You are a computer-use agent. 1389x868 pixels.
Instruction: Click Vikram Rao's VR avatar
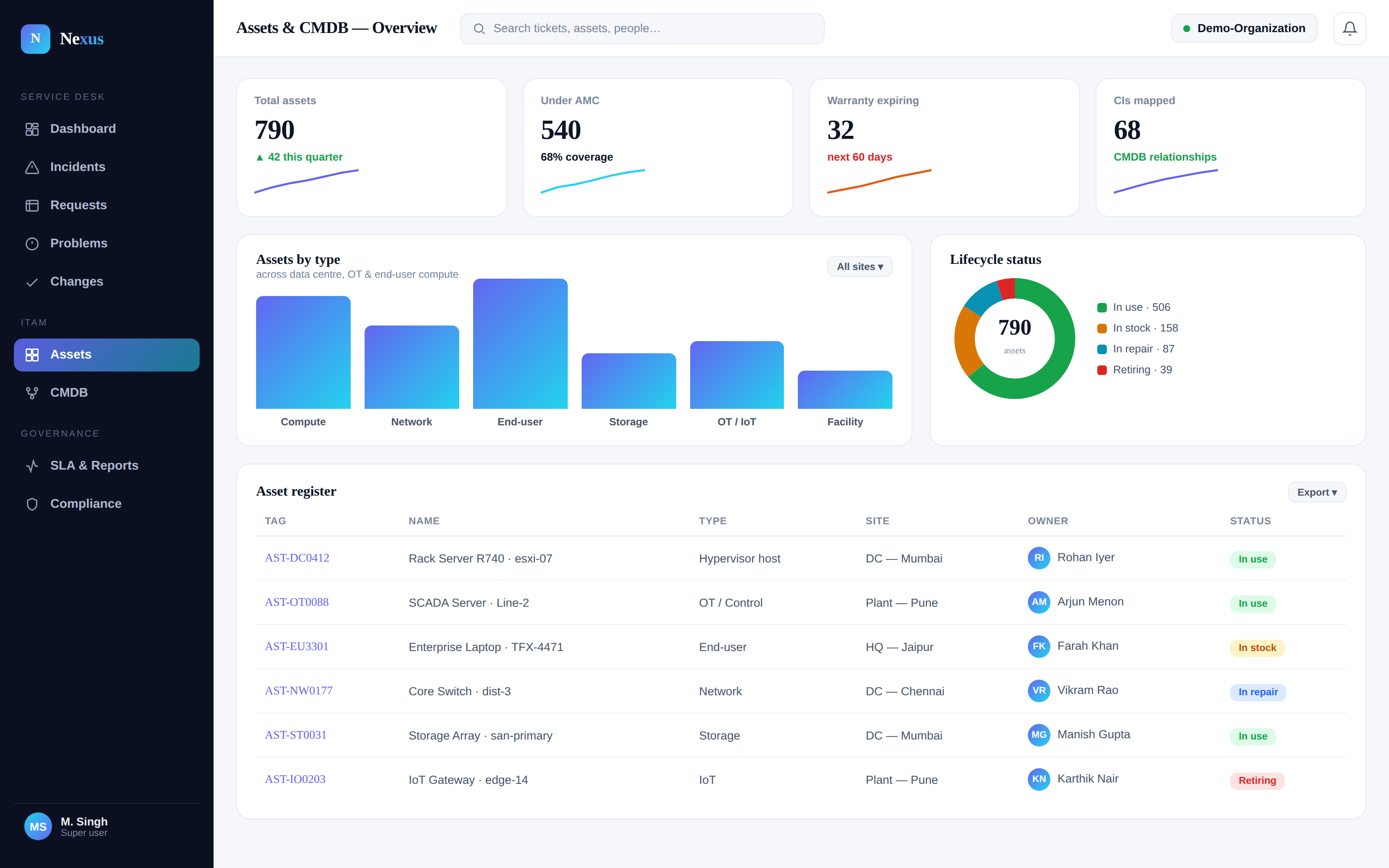(1039, 690)
